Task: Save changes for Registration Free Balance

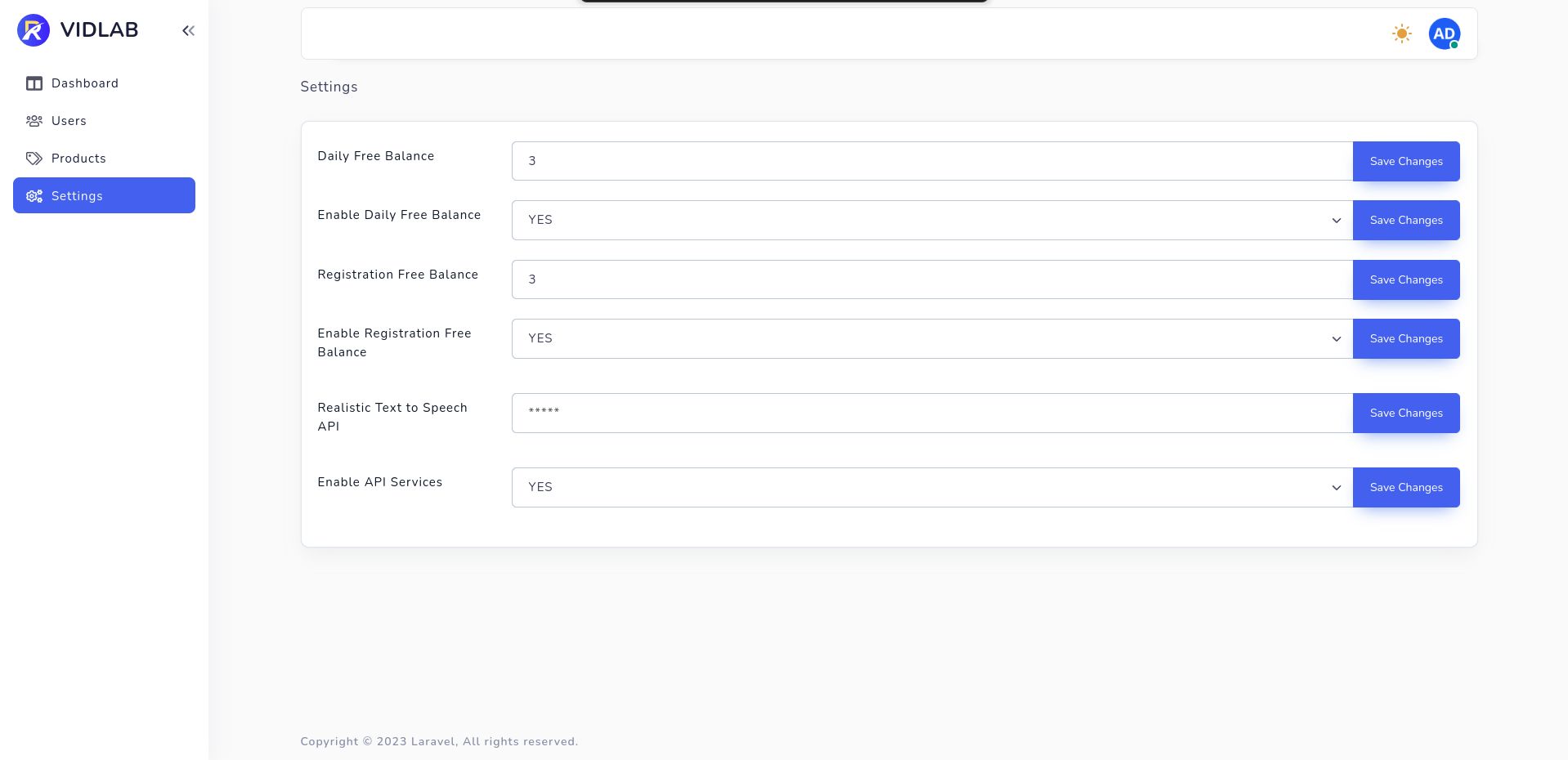Action: coord(1406,279)
